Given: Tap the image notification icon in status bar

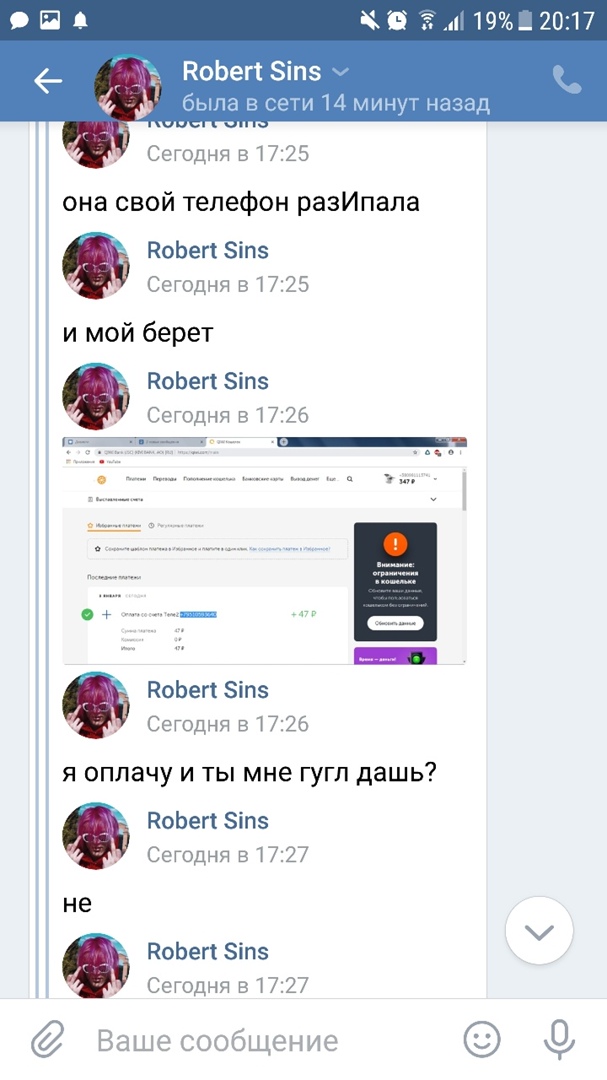Looking at the screenshot, I should click(x=50, y=21).
